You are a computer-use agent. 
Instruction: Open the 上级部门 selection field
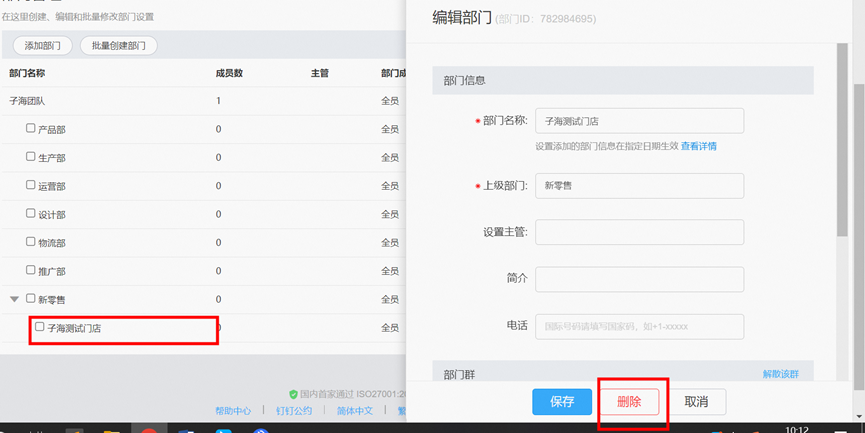(x=639, y=186)
